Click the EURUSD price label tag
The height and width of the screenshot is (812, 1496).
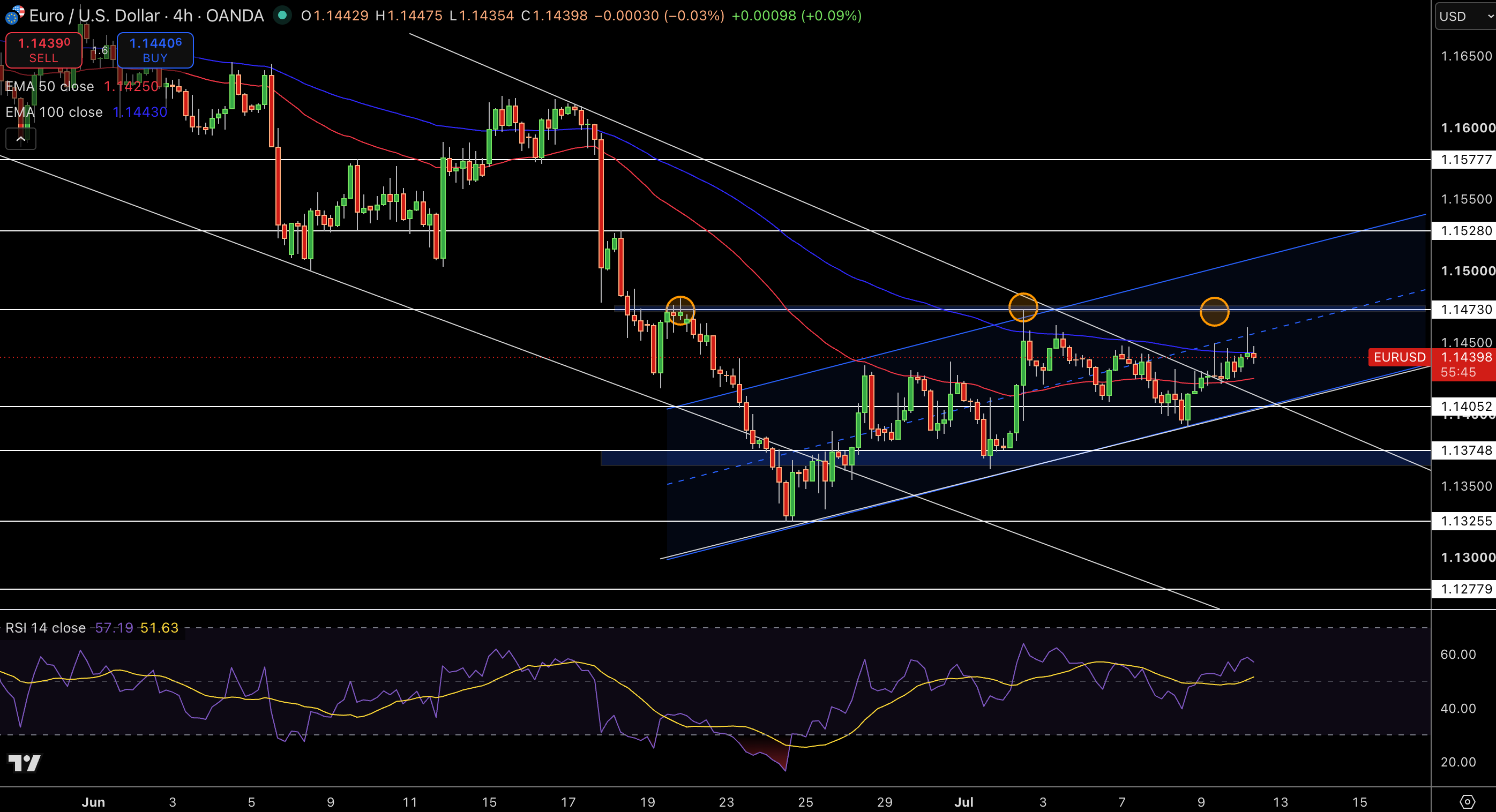click(x=1400, y=357)
